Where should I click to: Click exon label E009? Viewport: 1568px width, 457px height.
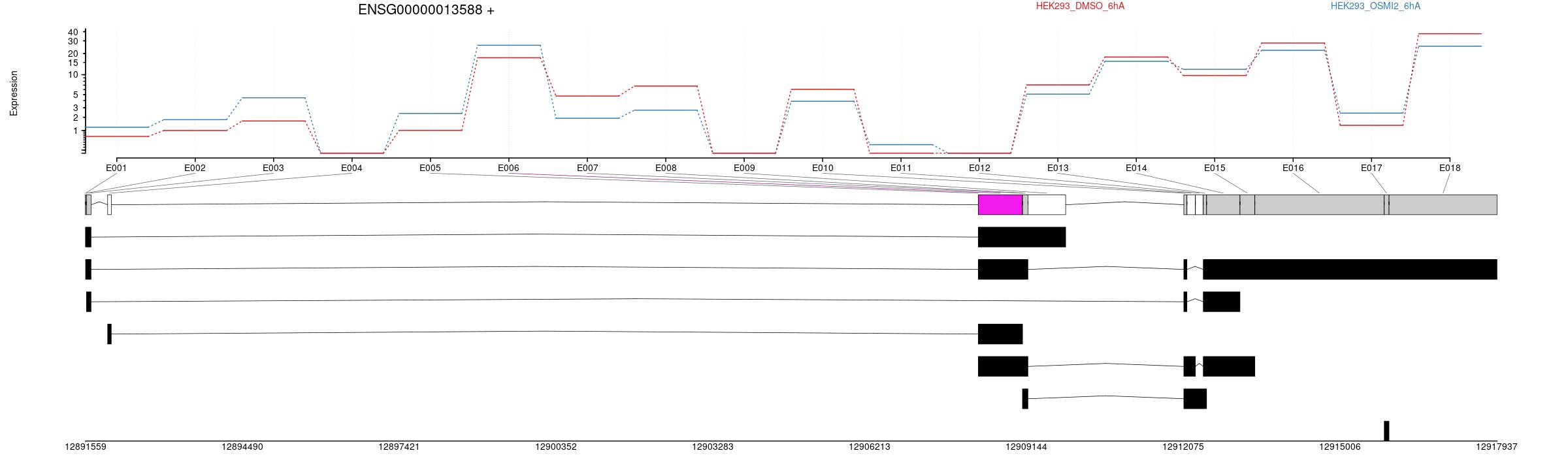(744, 168)
